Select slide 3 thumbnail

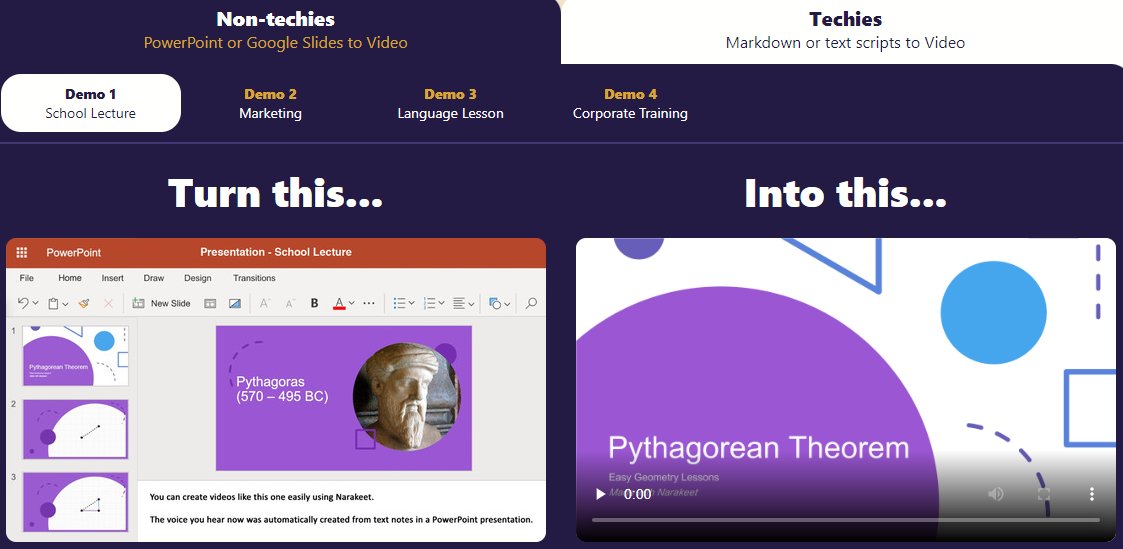(75, 502)
